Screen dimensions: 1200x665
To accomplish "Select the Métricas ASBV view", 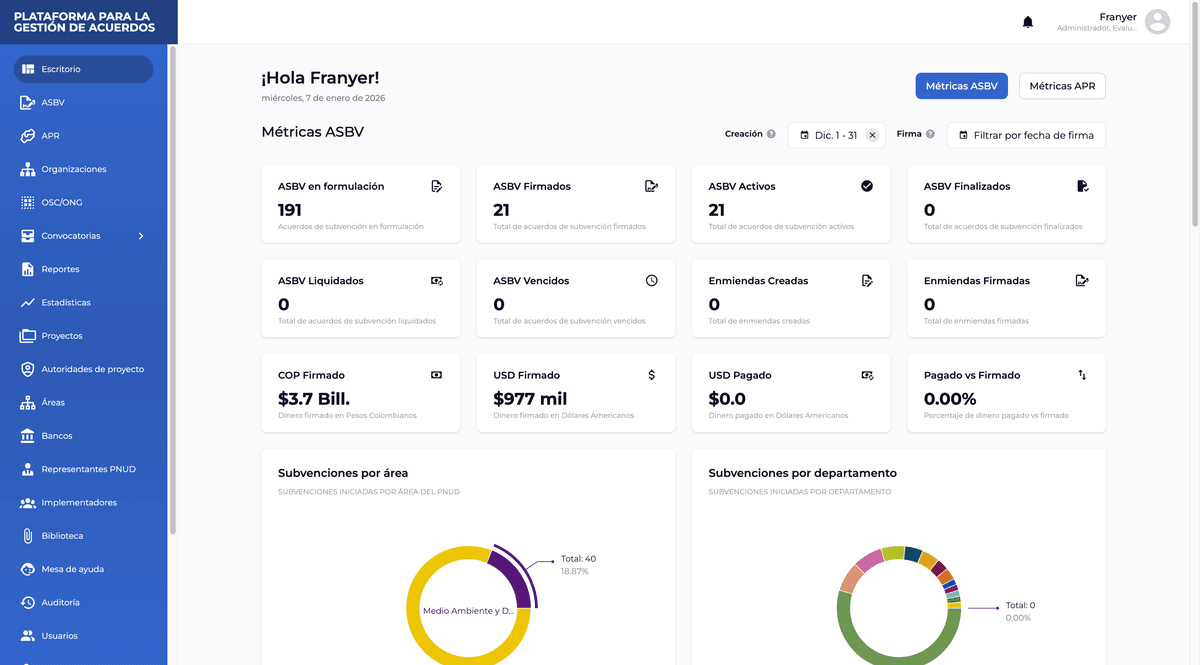I will tap(960, 86).
